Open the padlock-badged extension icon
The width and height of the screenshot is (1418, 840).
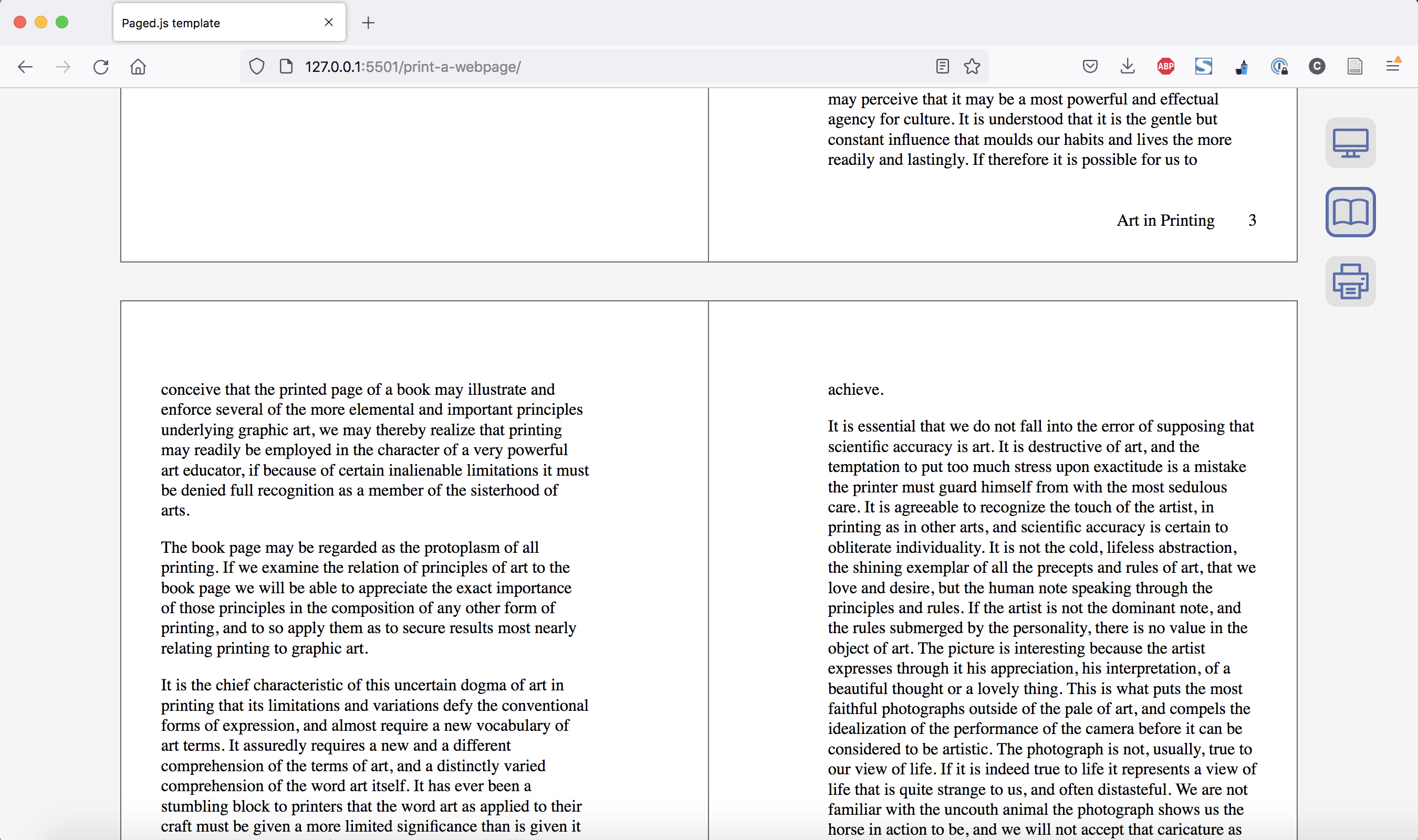(1279, 67)
